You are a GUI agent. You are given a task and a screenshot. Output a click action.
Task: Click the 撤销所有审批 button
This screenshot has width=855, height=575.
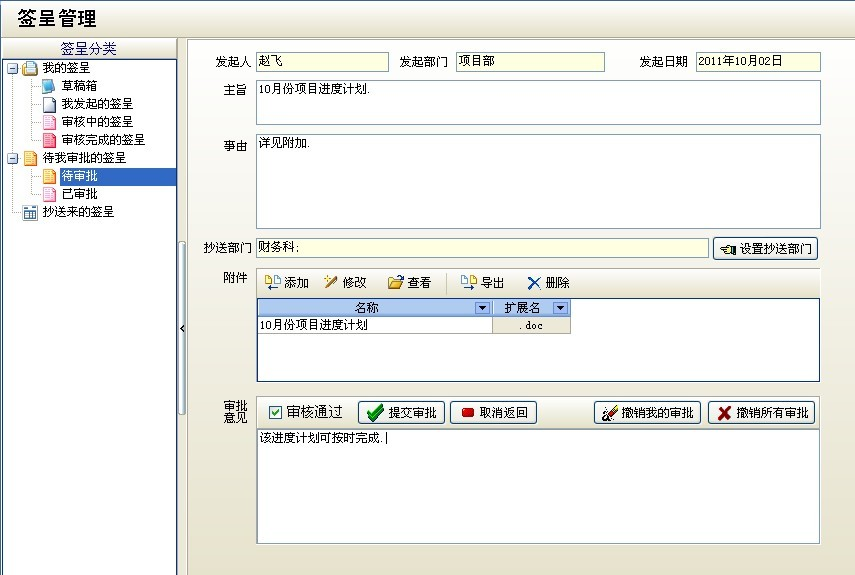tap(761, 413)
